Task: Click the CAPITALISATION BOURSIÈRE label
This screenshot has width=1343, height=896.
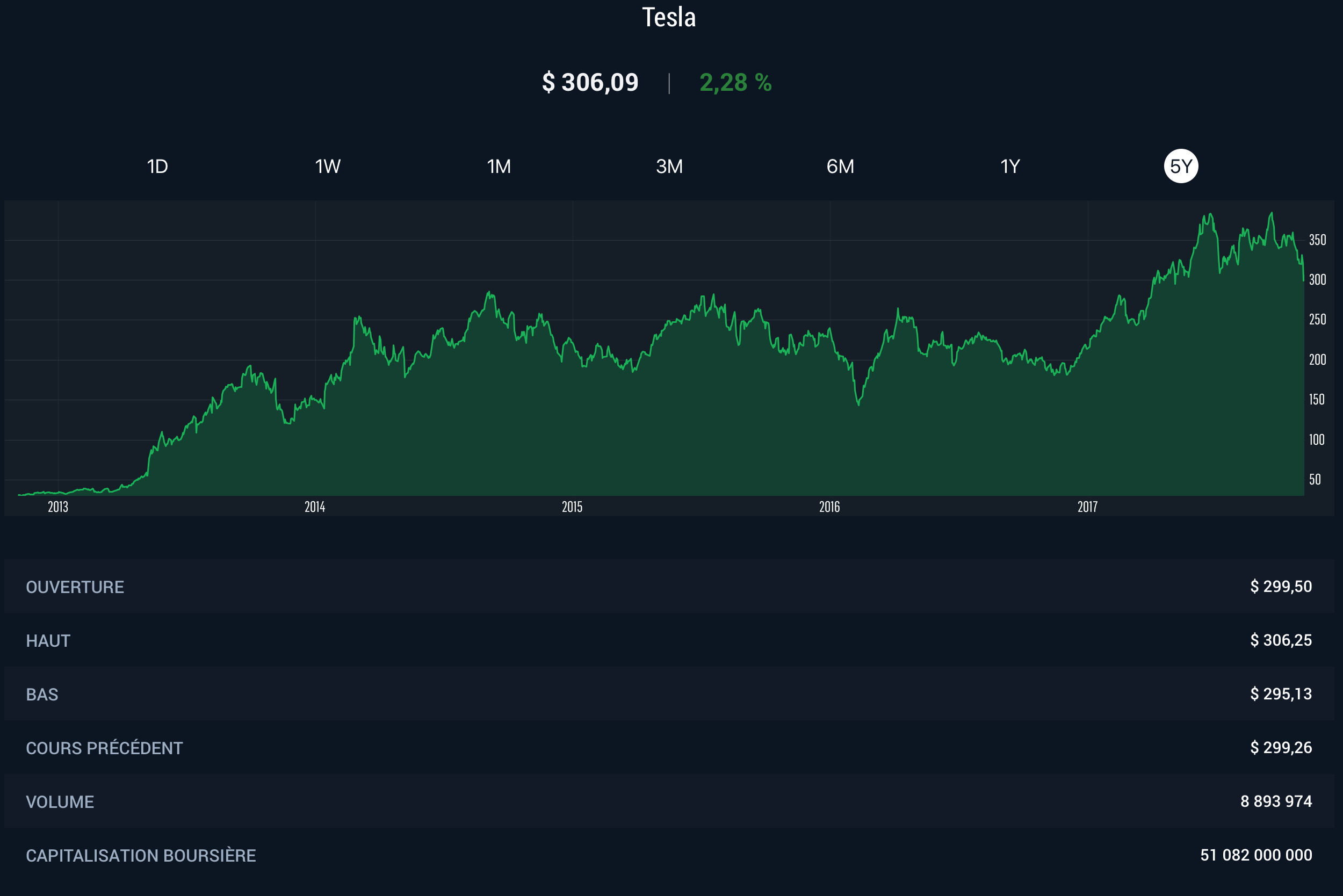Action: point(141,855)
